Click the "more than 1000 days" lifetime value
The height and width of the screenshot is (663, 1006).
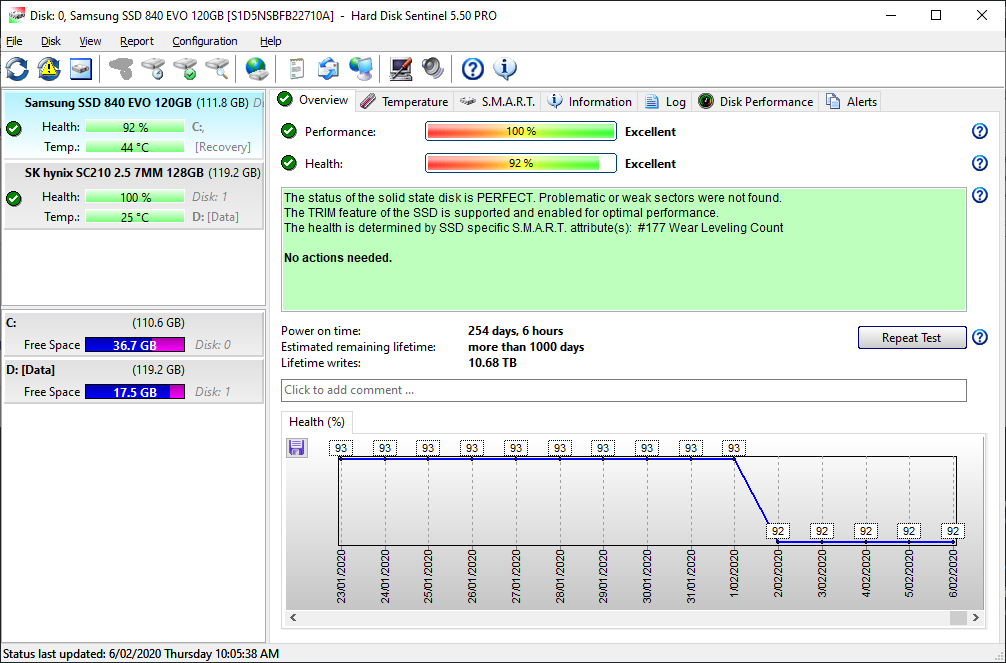(x=526, y=347)
